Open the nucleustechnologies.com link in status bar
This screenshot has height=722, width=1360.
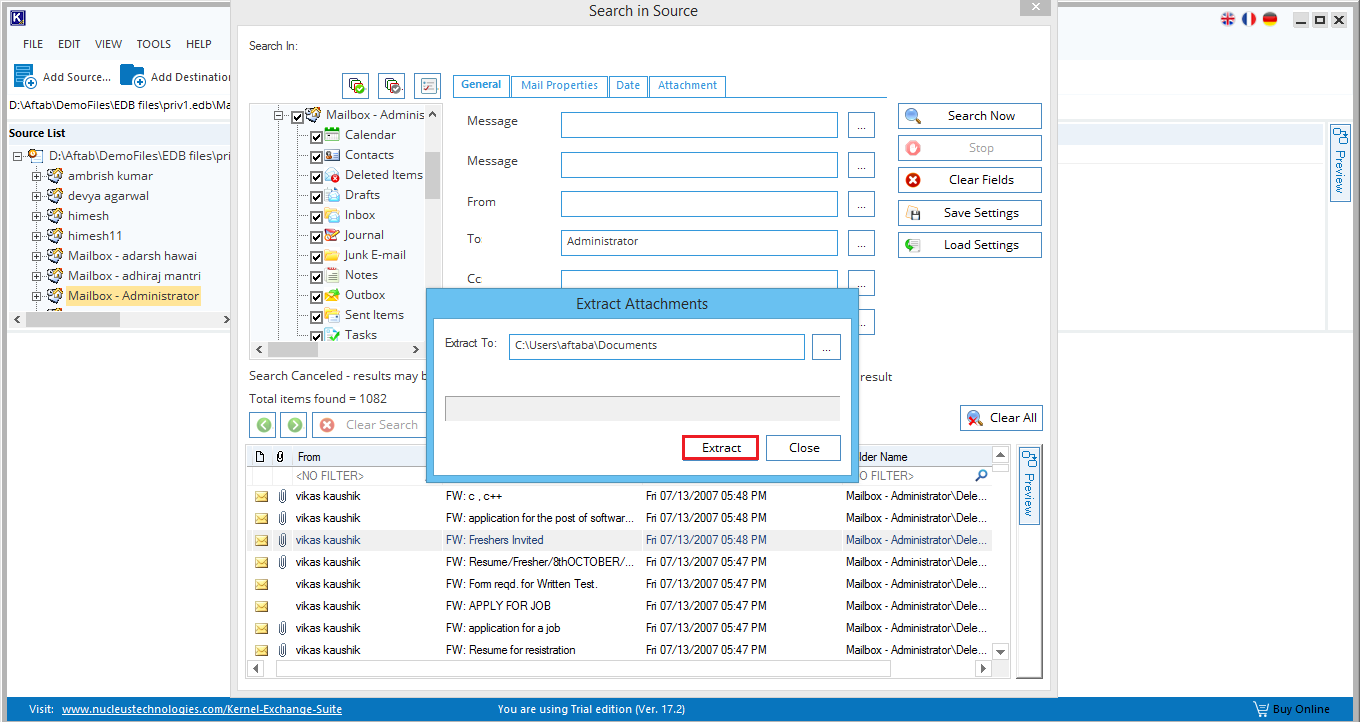pos(202,709)
